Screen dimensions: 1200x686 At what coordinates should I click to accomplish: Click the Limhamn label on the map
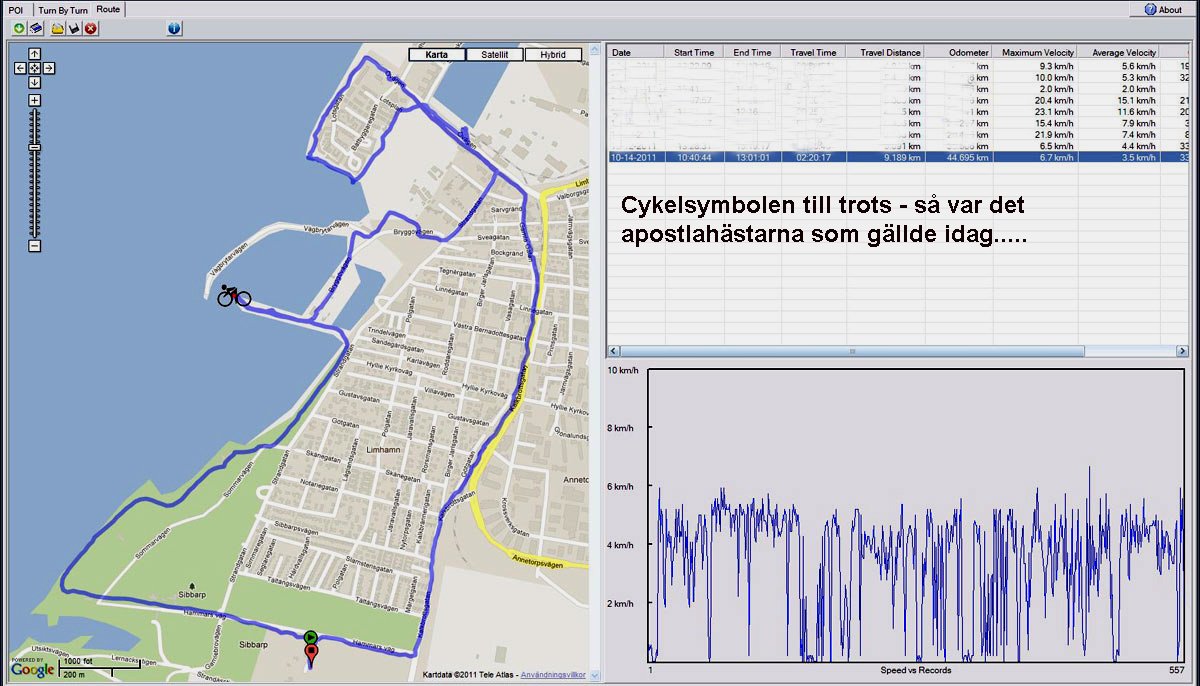[384, 452]
